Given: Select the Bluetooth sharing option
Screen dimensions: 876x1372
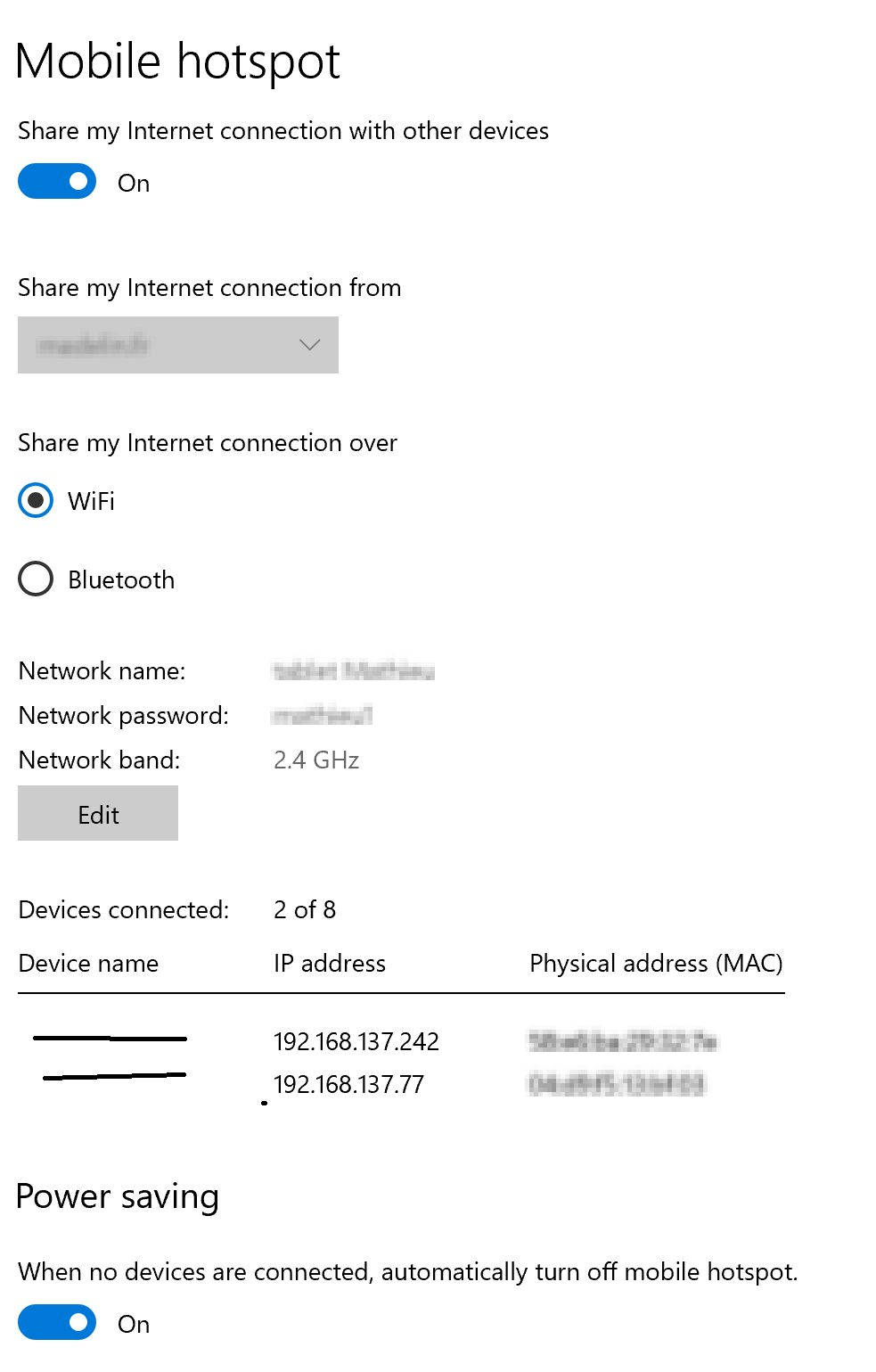Looking at the screenshot, I should click(35, 579).
